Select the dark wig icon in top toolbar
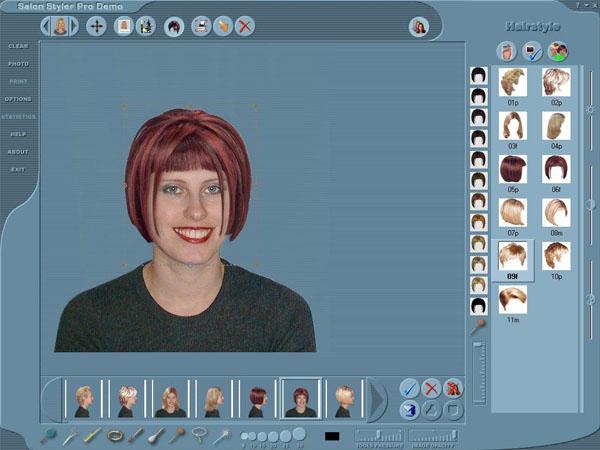The image size is (600, 450). 174,26
